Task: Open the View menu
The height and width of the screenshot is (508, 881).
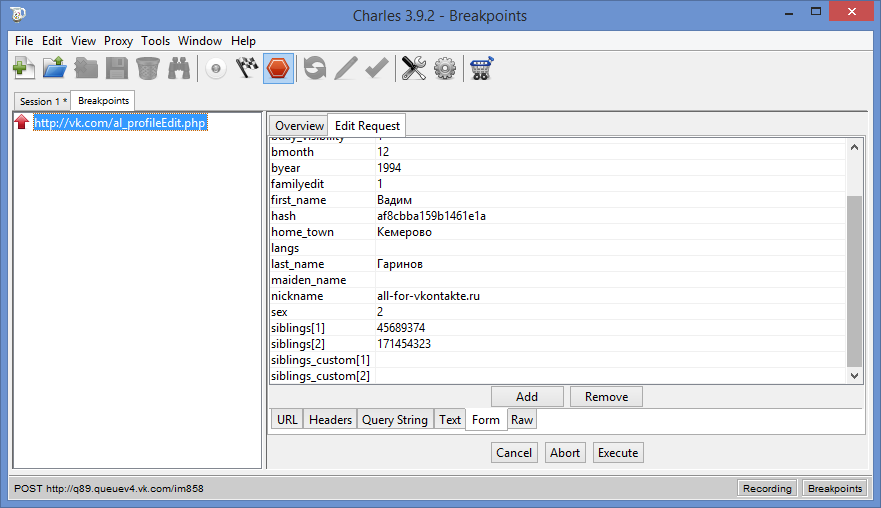Action: (x=83, y=41)
